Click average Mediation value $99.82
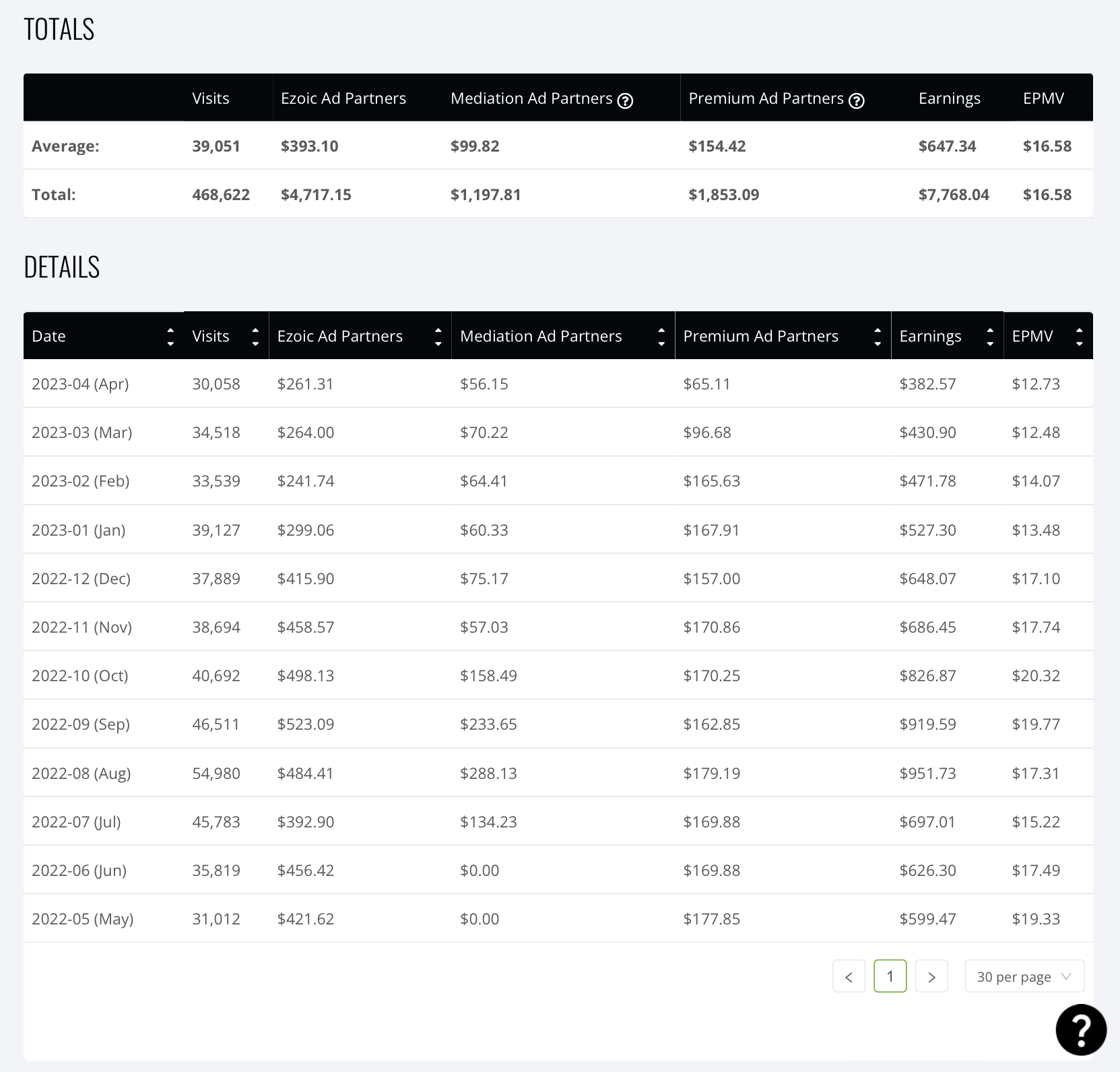The width and height of the screenshot is (1120, 1072). point(475,146)
